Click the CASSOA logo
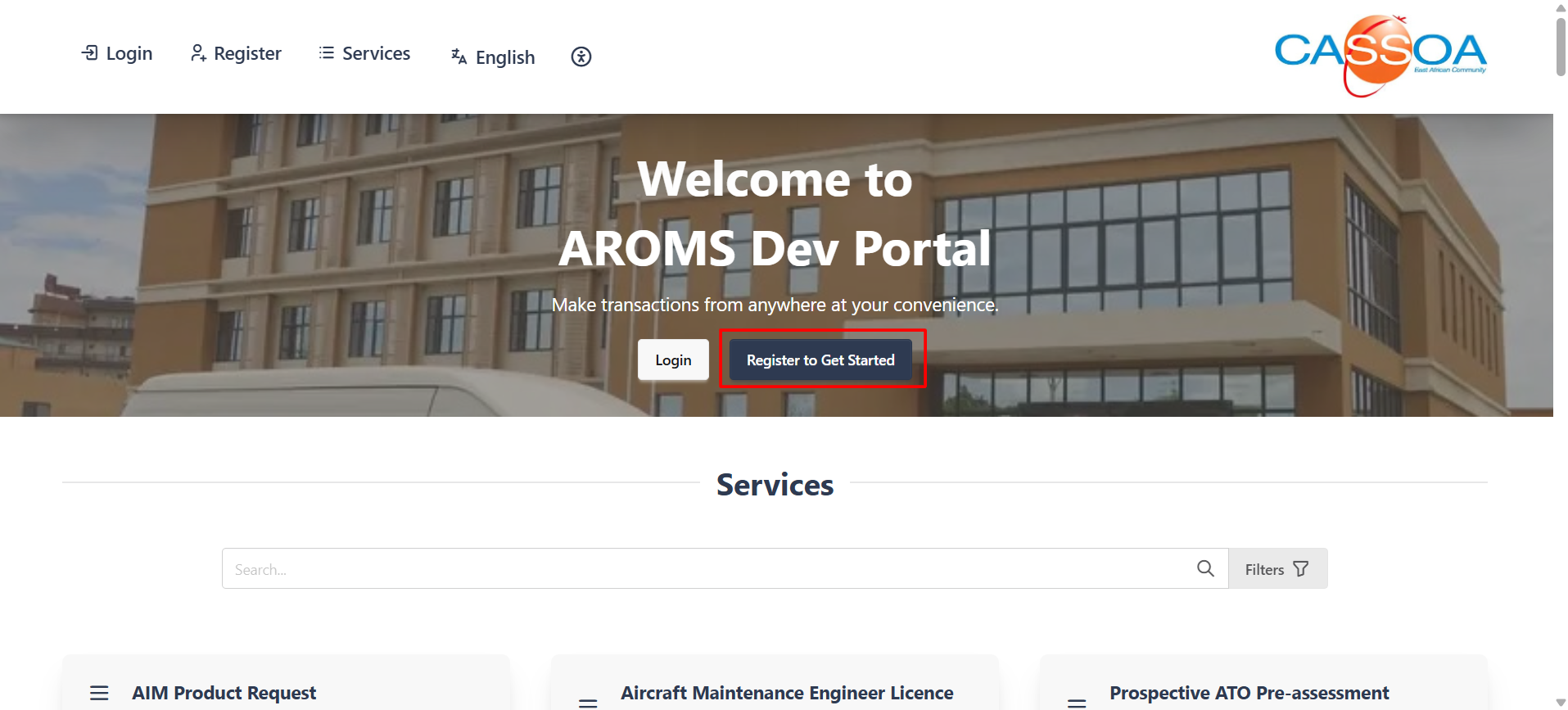Image resolution: width=1568 pixels, height=710 pixels. click(x=1380, y=56)
